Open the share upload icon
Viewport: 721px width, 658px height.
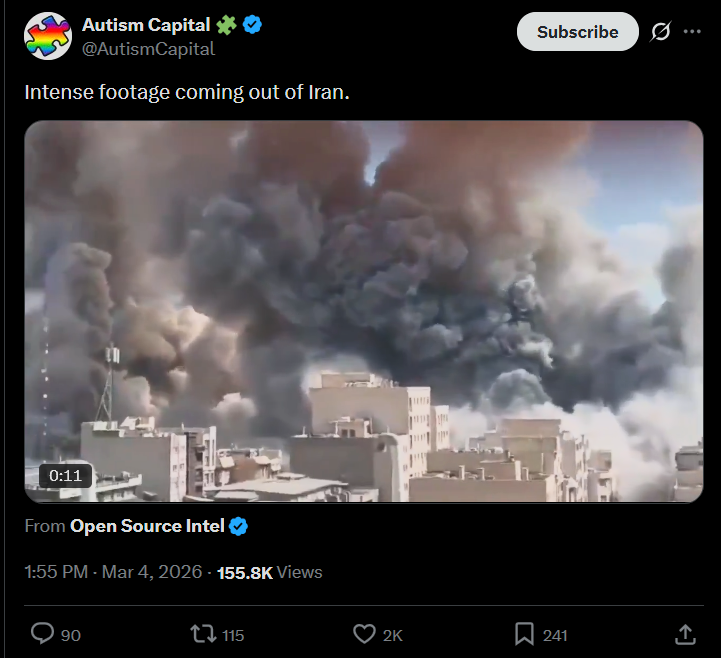685,634
